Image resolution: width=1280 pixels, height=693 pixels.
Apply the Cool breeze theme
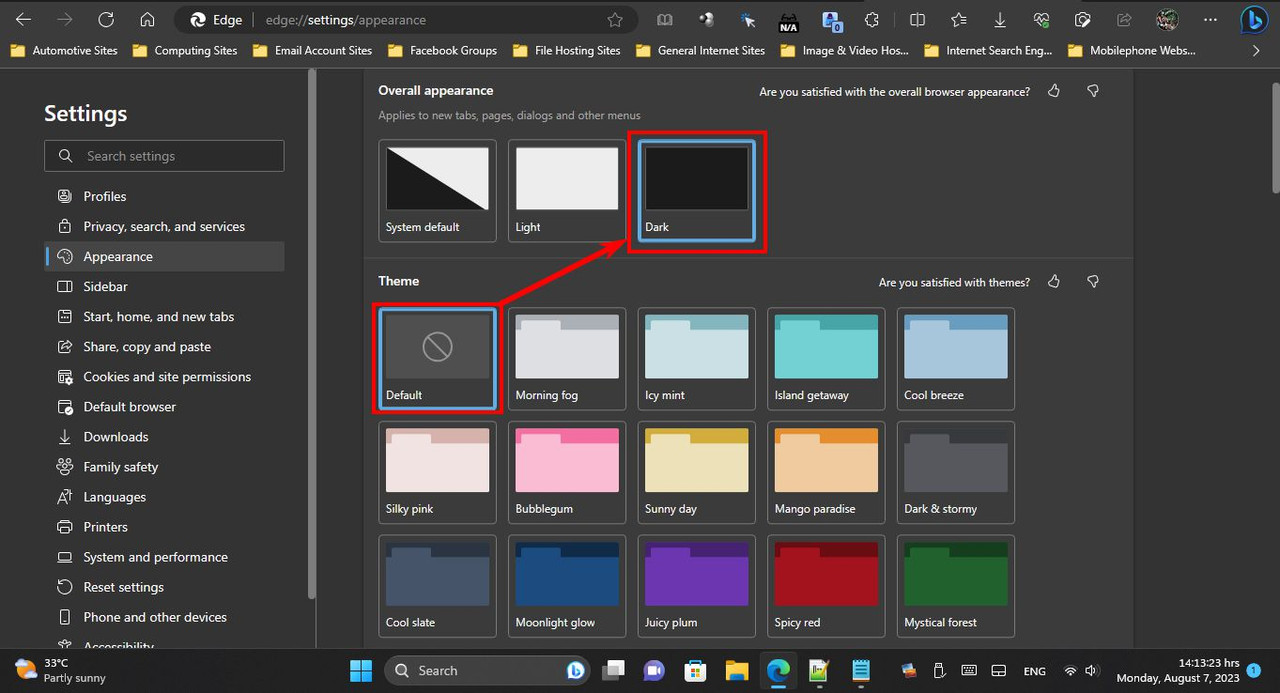(x=956, y=358)
